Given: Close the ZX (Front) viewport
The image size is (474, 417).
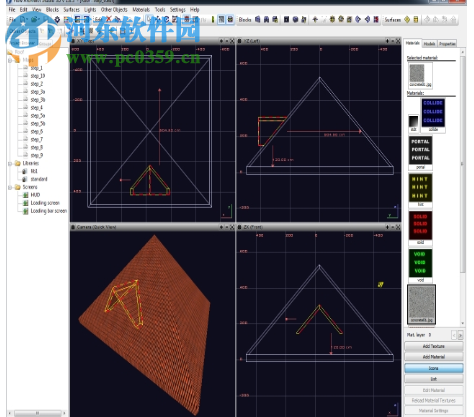Looking at the screenshot, I should pos(398,227).
